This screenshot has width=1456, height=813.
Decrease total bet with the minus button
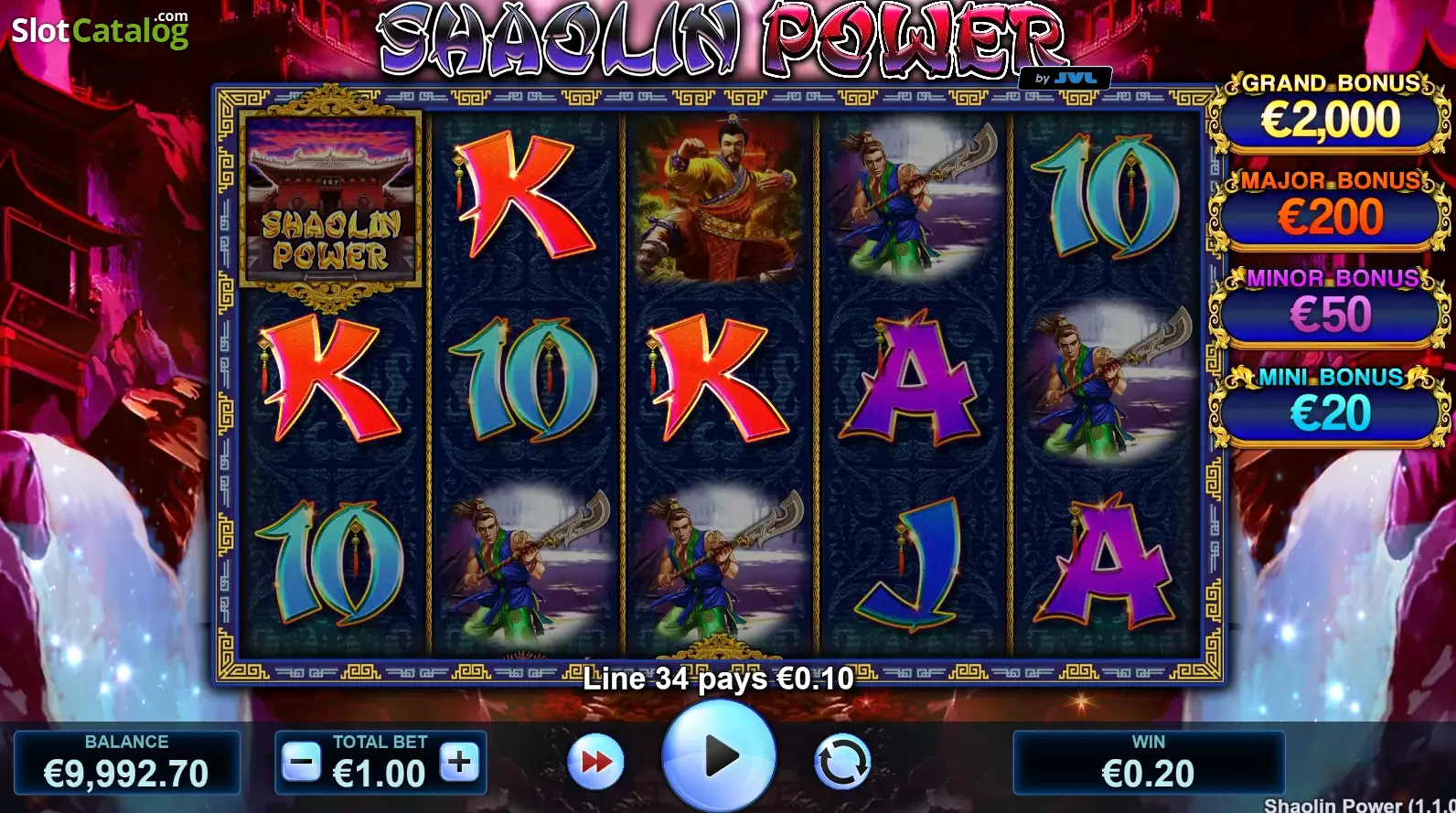301,761
